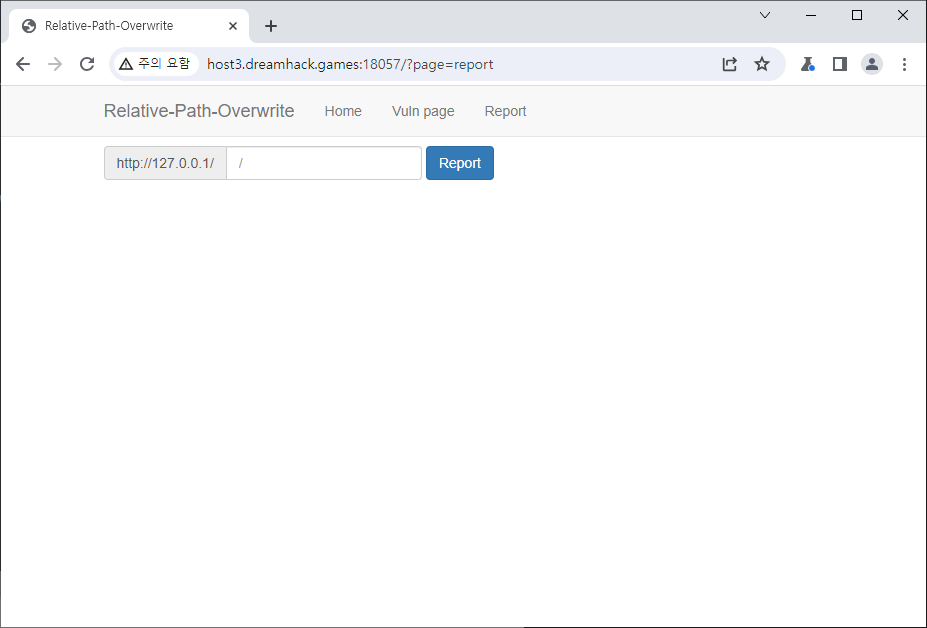Click the Report navbar link
Image resolution: width=927 pixels, height=628 pixels.
point(505,111)
